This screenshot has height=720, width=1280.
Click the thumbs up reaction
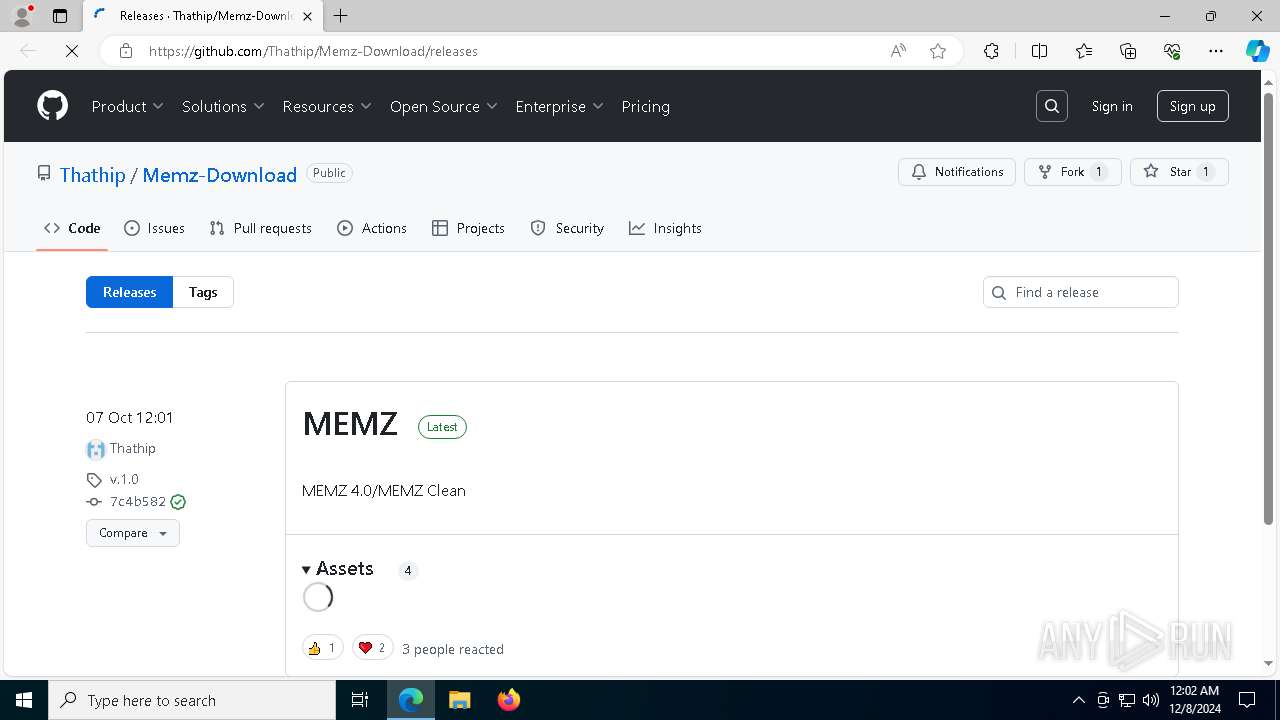(323, 648)
